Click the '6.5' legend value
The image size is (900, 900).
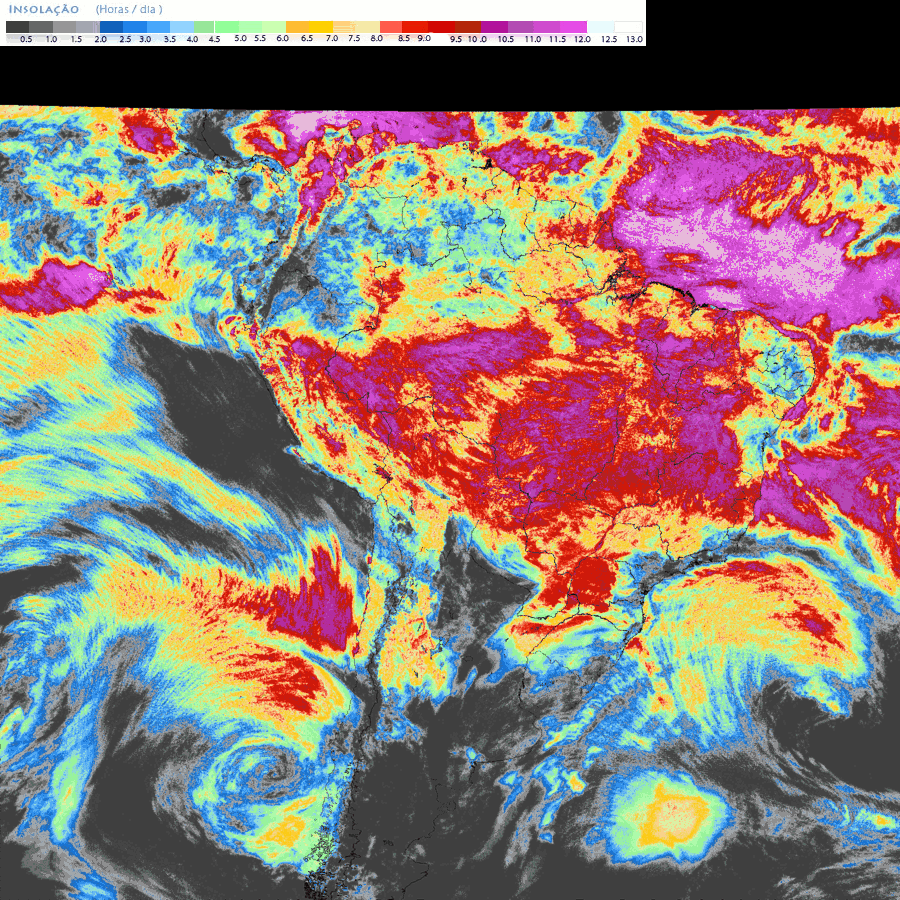307,38
